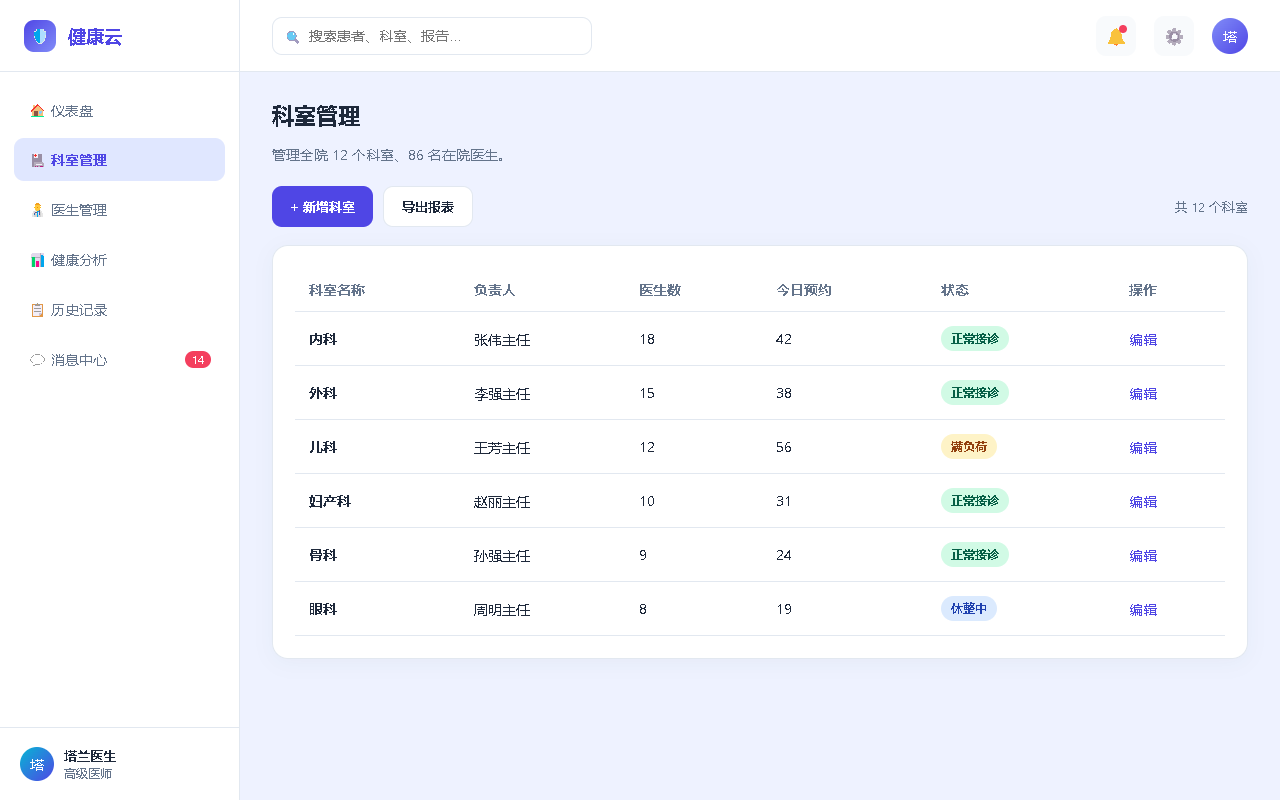
Task: Click 编辑 for the 儿科 row
Action: [1143, 448]
